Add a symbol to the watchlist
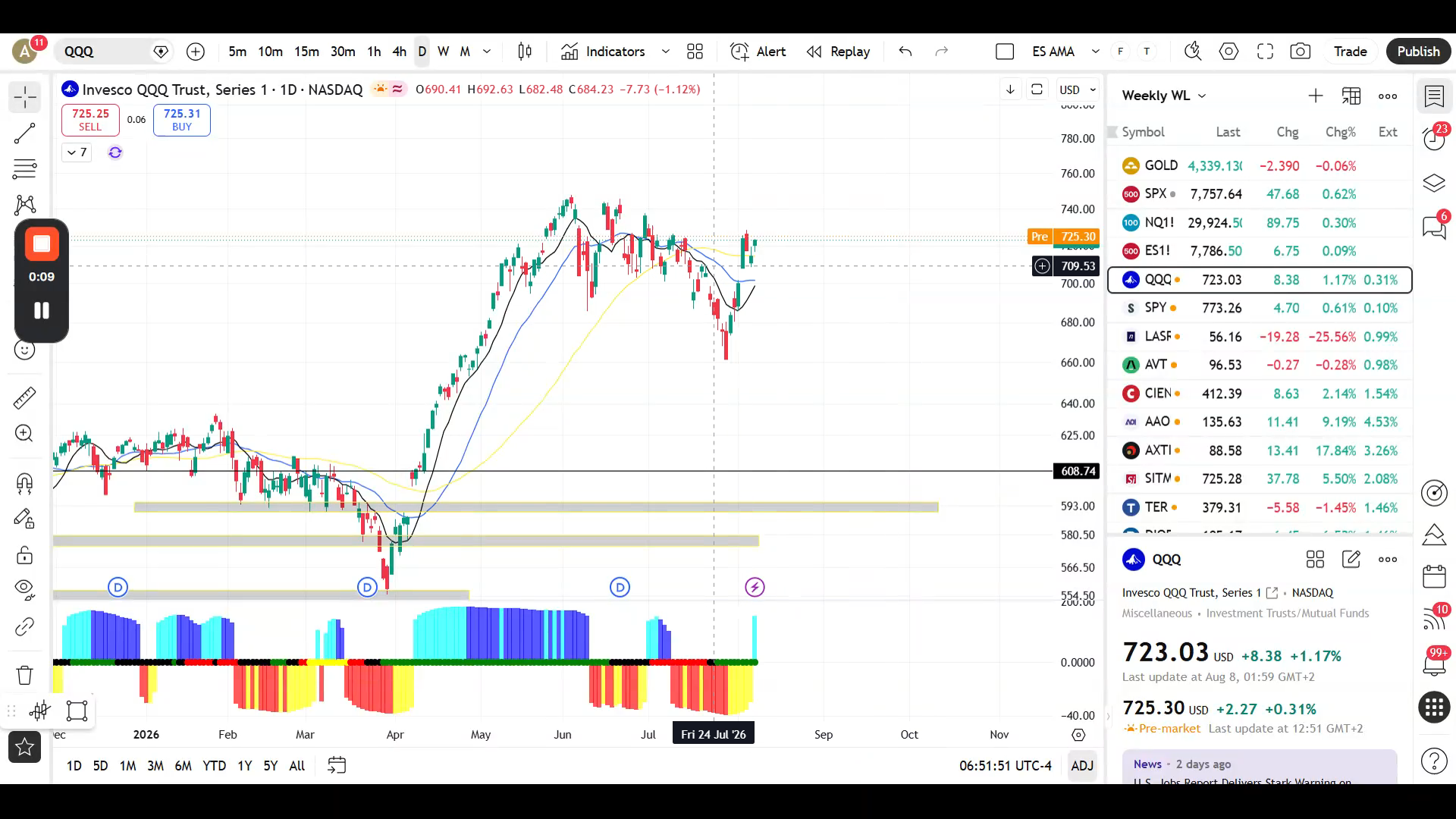 pos(1316,96)
